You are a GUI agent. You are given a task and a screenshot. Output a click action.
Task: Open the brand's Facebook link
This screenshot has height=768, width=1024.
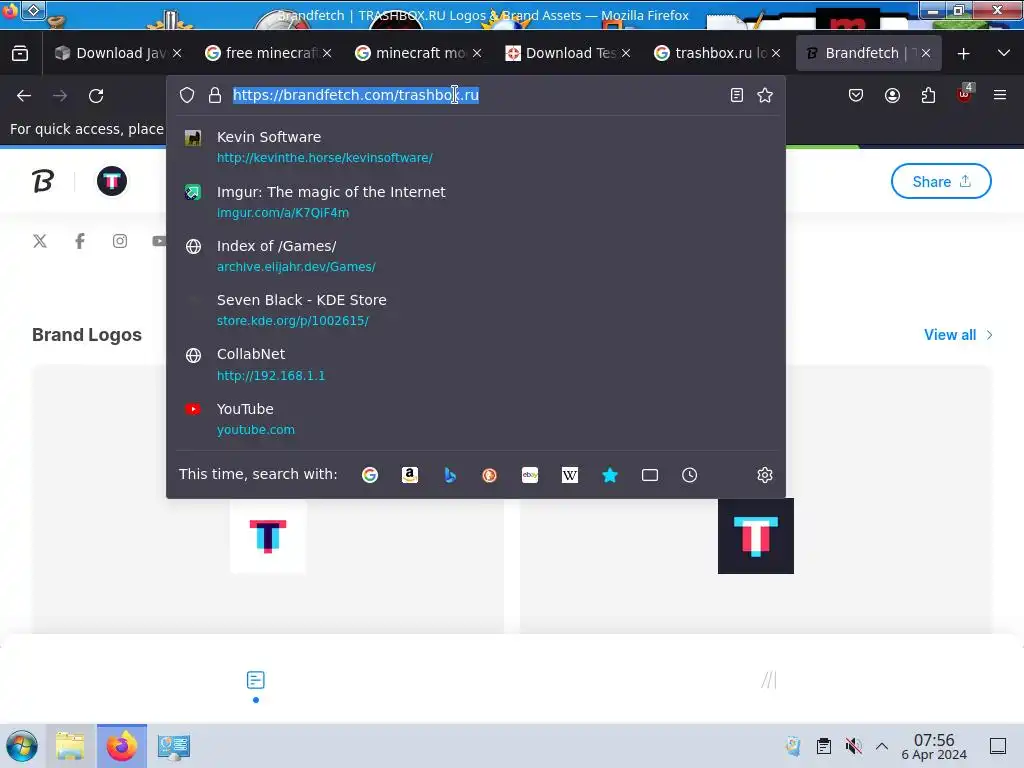[x=80, y=241]
